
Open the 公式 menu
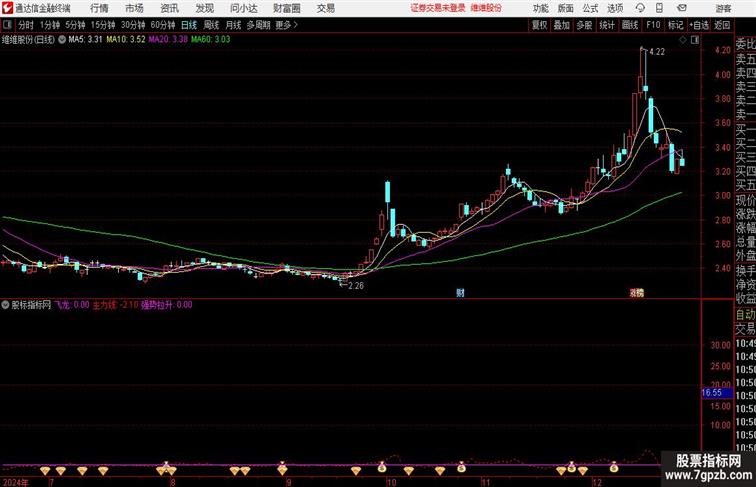point(590,8)
